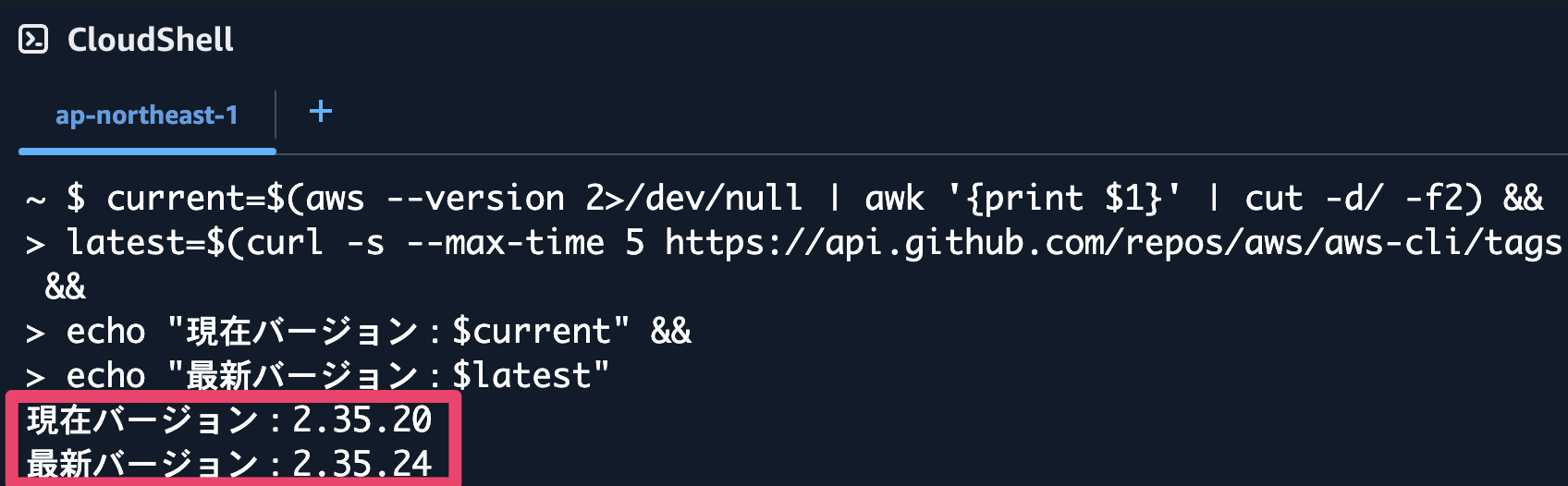
Task: Click the wrapped && on its own line
Action: 66,287
